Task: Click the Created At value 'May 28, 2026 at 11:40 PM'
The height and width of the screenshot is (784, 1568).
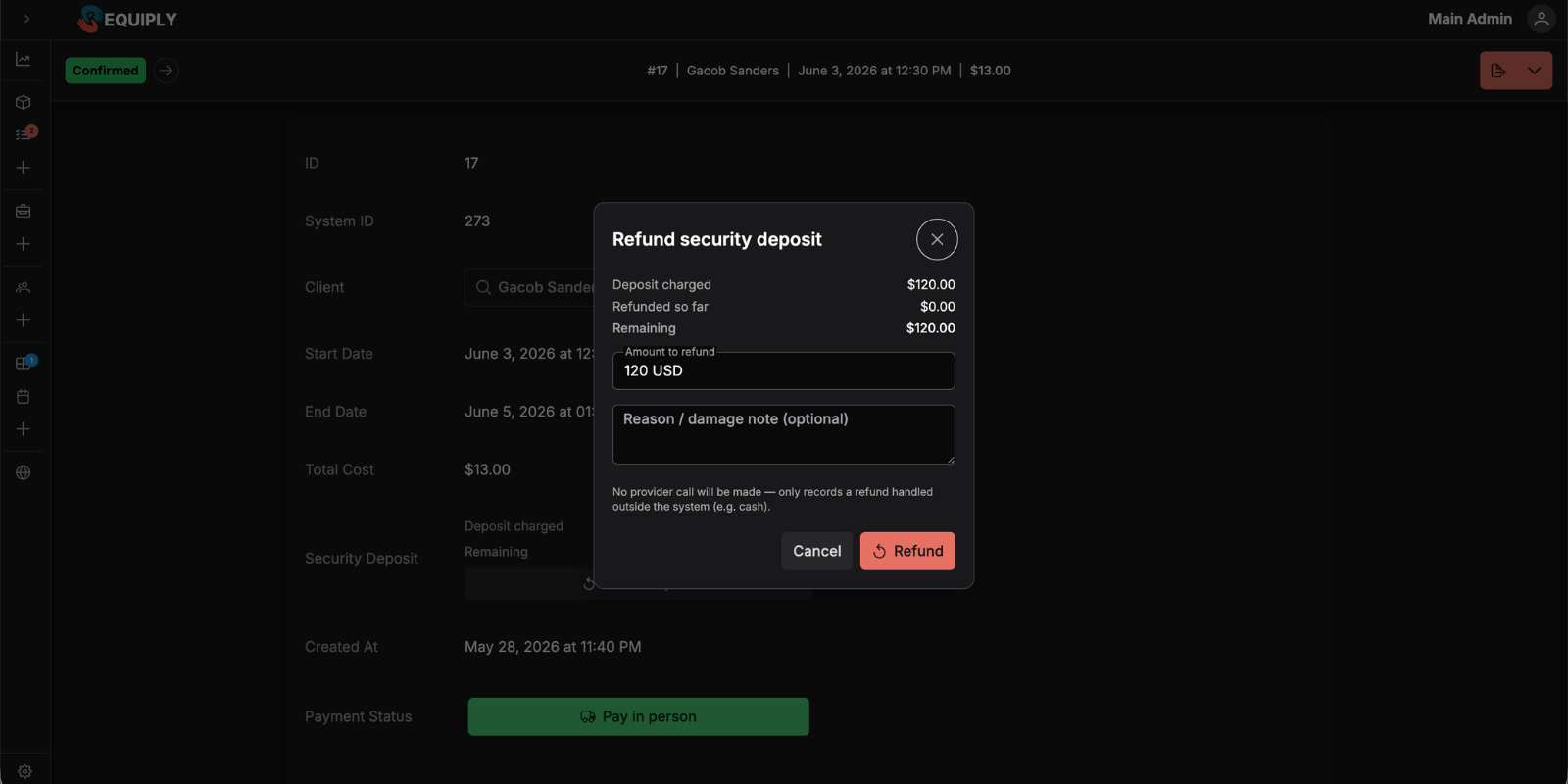Action: [553, 647]
